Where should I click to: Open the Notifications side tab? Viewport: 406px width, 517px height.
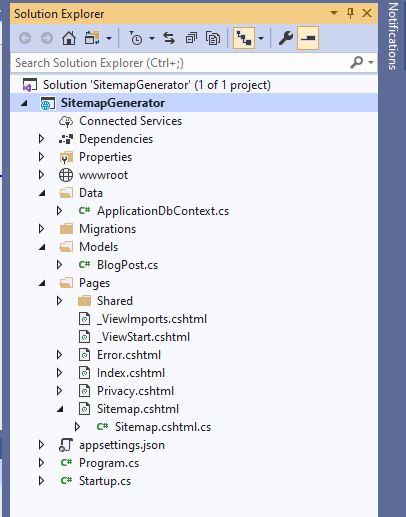coord(393,36)
